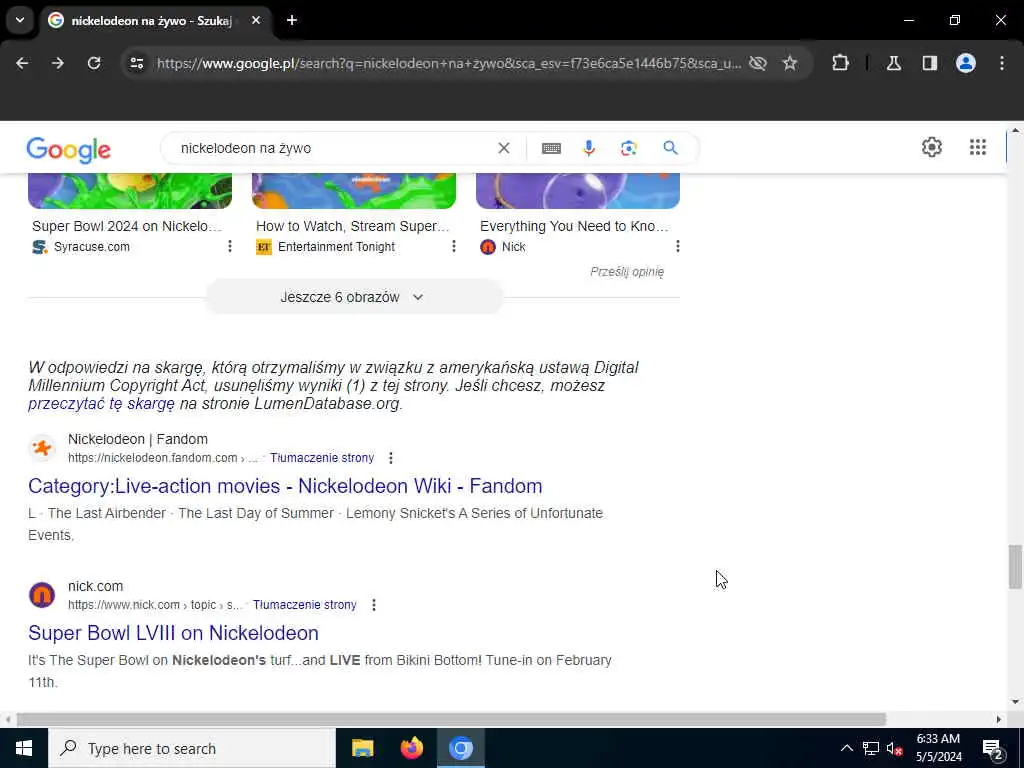
Task: Open 'Everything You Need to Kno...' image thumbnail
Action: (x=578, y=191)
